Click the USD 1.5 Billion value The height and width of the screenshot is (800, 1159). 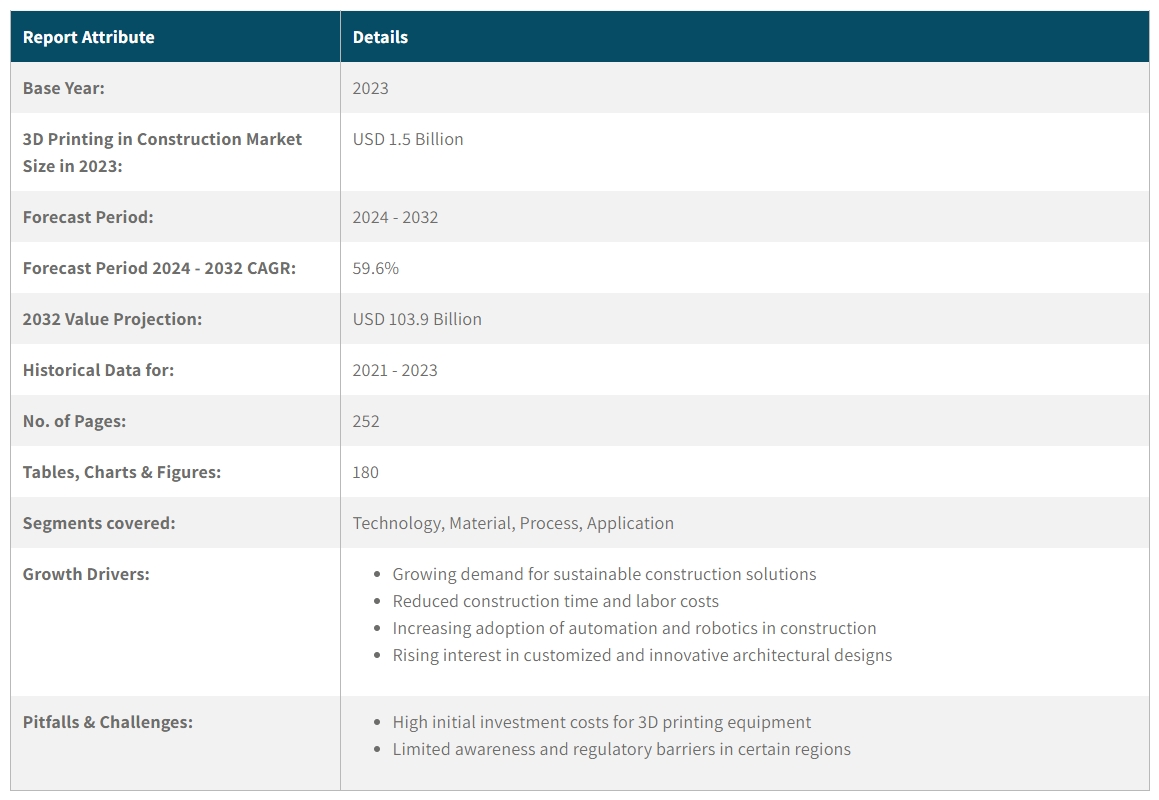(408, 139)
